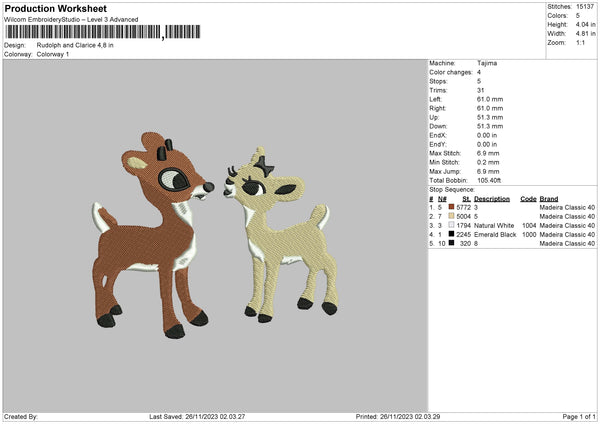Click the Width value 4.81 in
Screen dimensions: 600x424
585,34
